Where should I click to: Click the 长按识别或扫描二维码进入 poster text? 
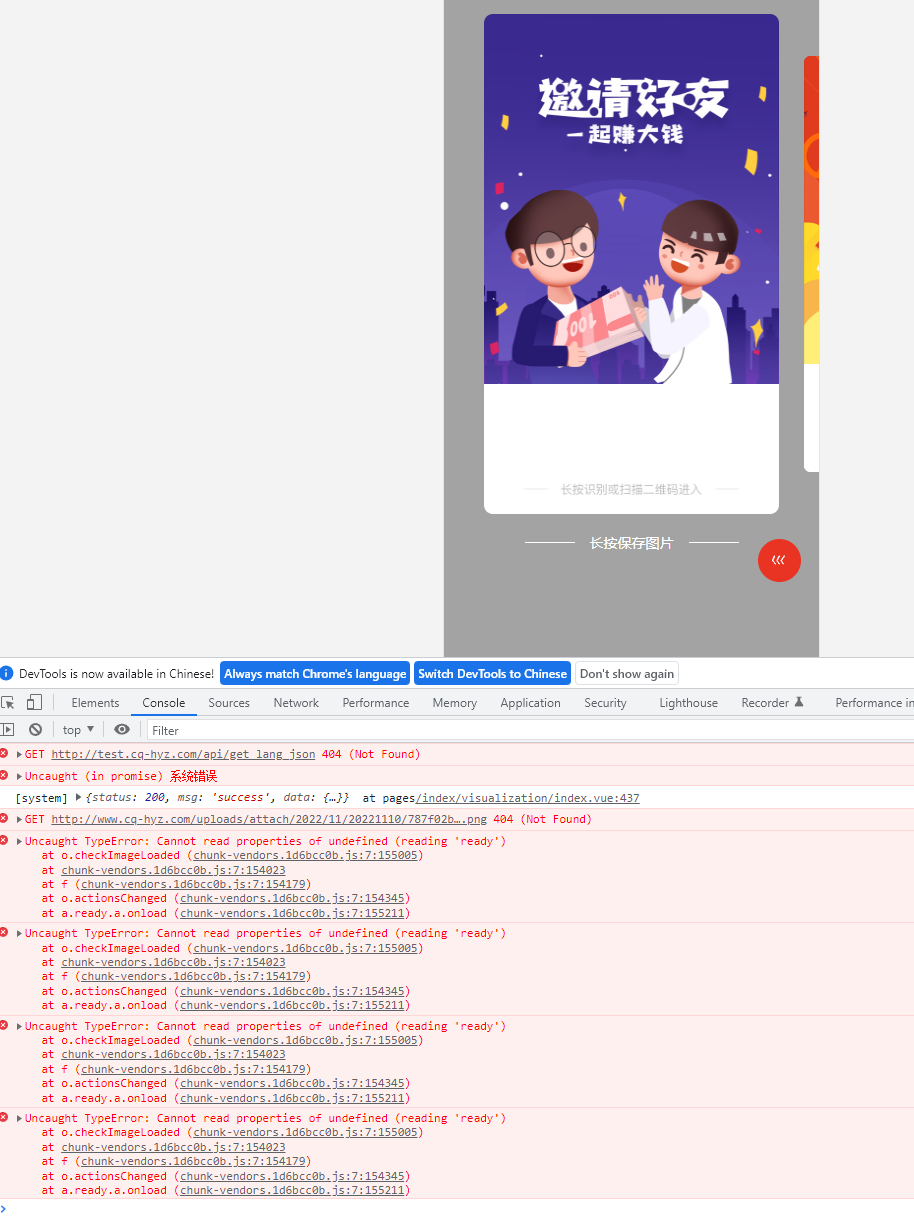pos(631,489)
